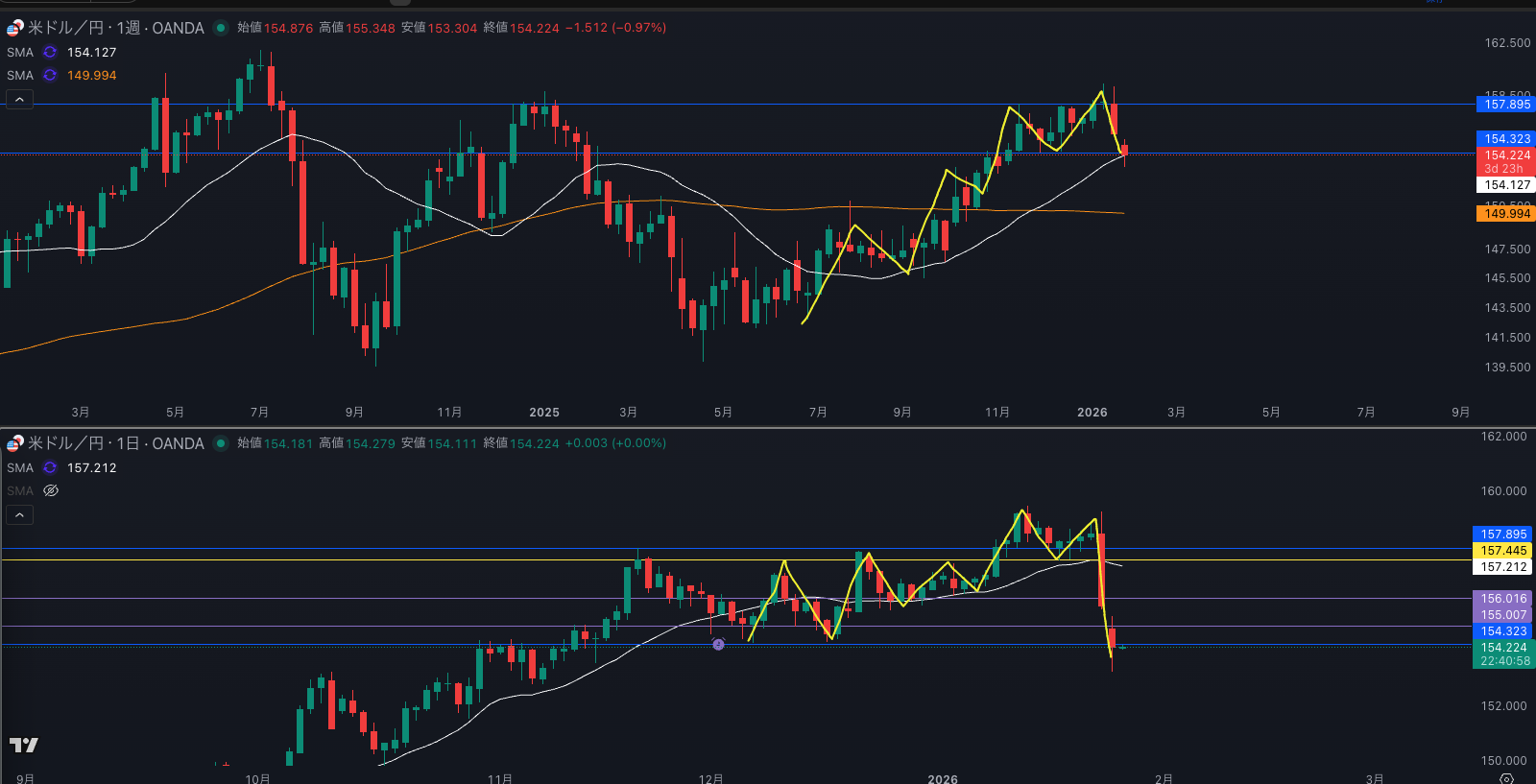Screen dimensions: 1536x784
Task: Show the hidden SMA indicator on daily chart
Action: [x=51, y=490]
